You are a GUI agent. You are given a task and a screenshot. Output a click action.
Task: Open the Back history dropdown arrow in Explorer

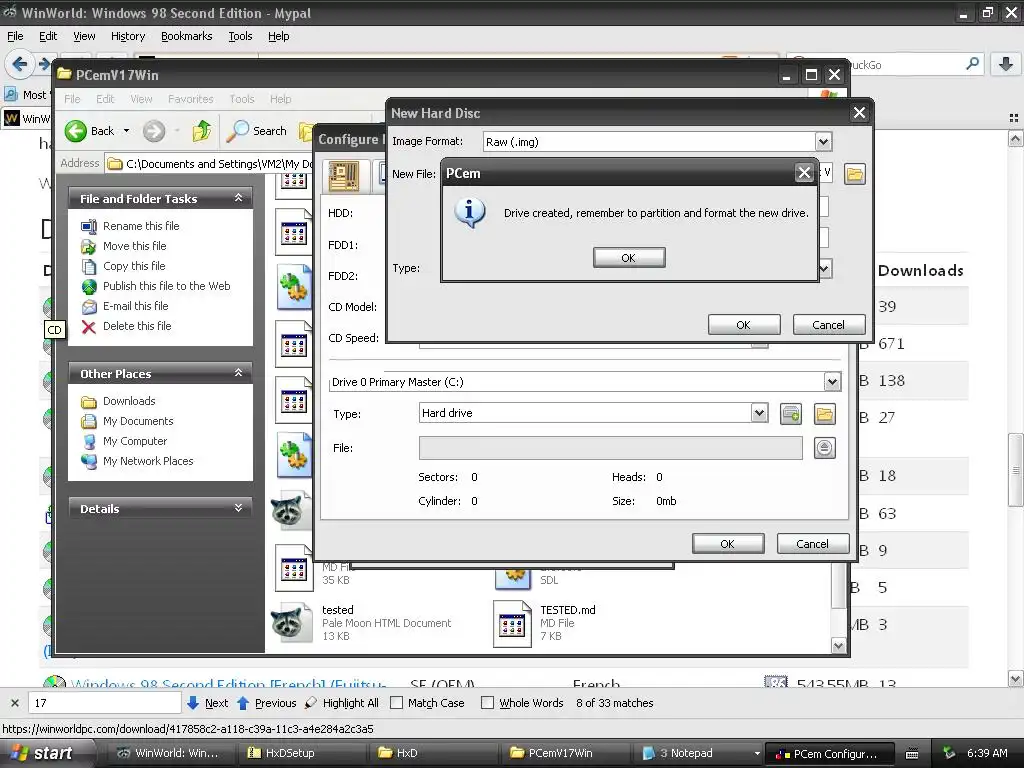[126, 131]
